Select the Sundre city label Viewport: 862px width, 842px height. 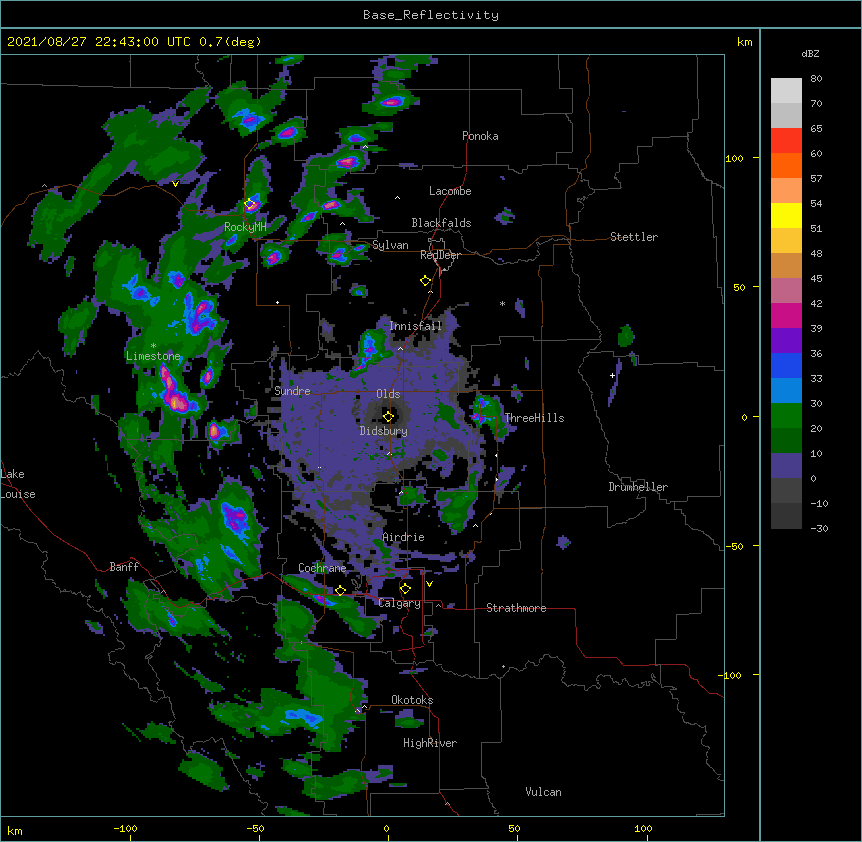click(x=292, y=391)
